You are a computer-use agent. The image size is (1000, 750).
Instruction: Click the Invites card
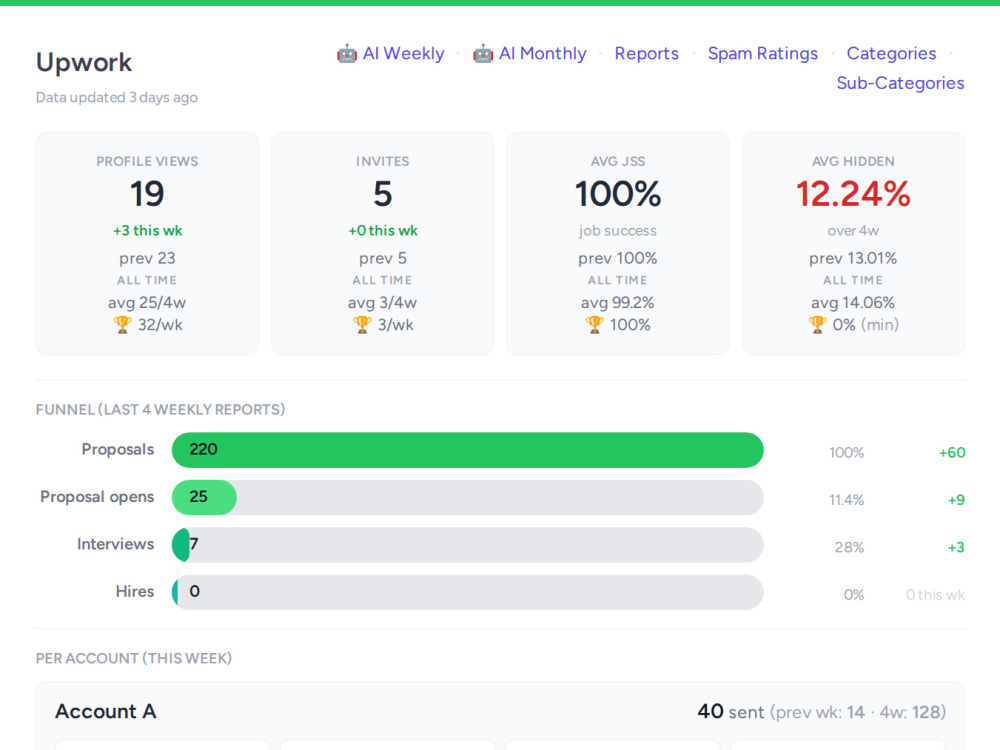pos(383,244)
